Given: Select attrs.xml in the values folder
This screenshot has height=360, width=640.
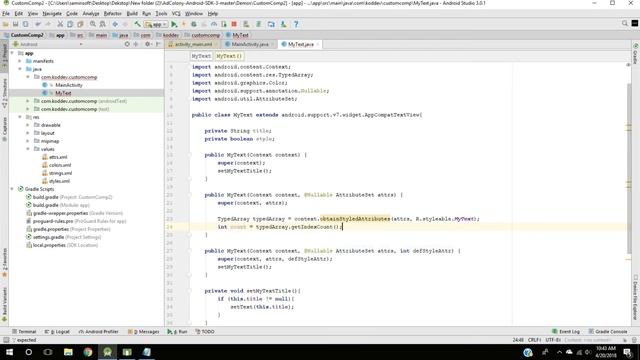Looking at the screenshot, I should click(58, 157).
